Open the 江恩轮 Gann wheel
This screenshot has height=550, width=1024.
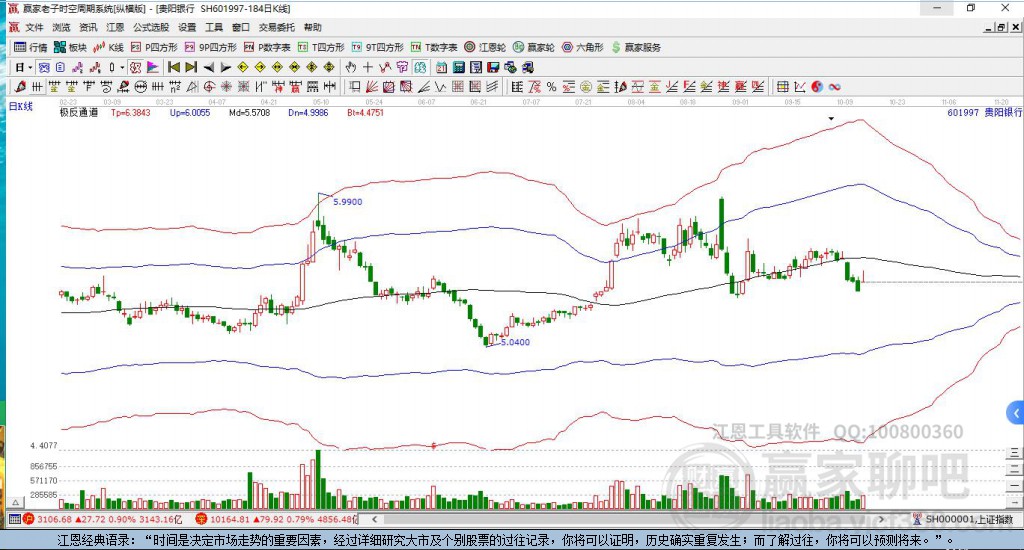coord(485,47)
